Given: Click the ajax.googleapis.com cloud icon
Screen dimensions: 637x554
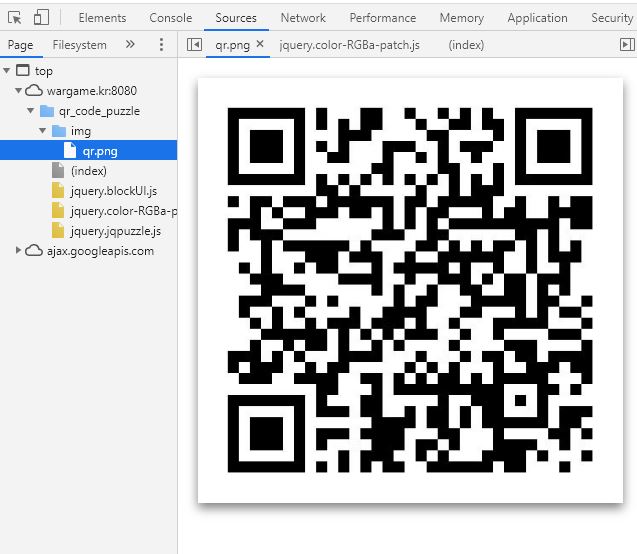Looking at the screenshot, I should coord(34,251).
